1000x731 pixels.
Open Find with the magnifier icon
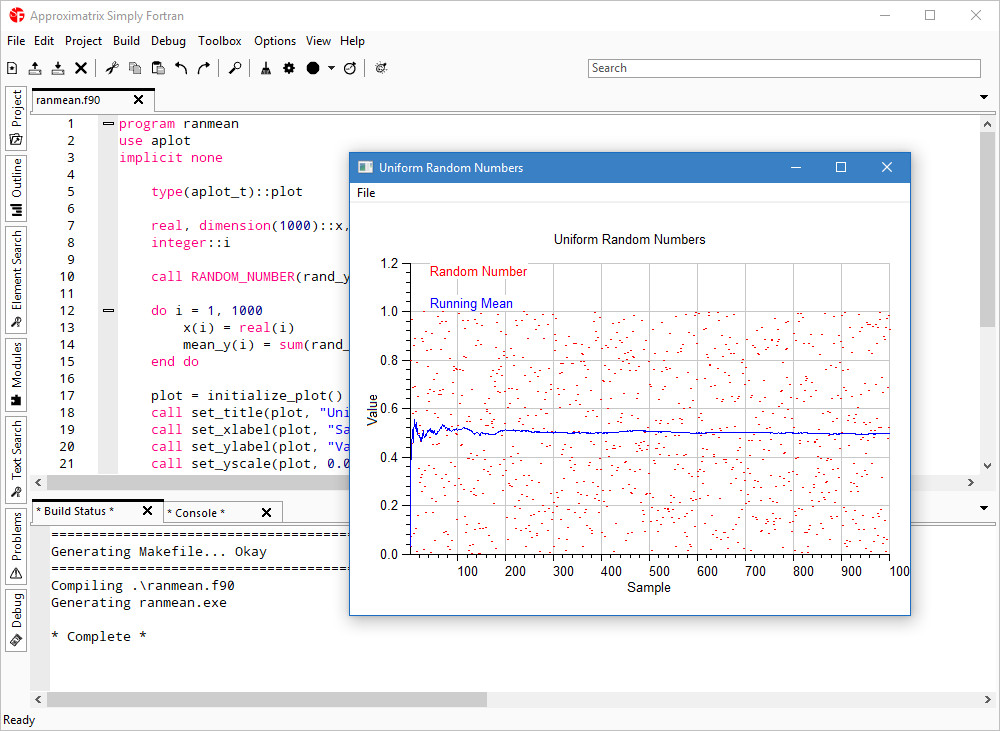tap(235, 68)
